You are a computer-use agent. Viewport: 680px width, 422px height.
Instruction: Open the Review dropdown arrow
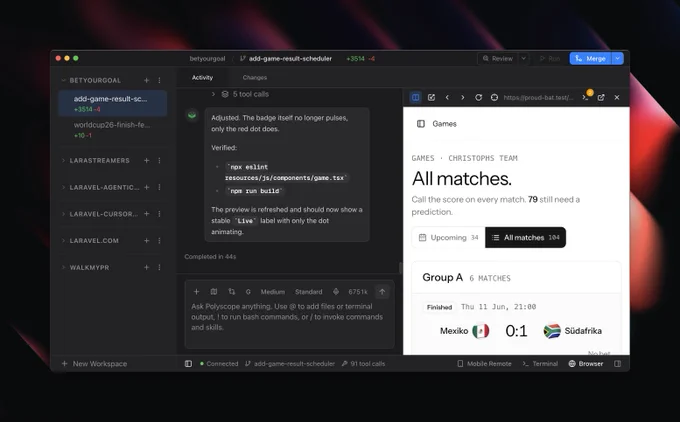pyautogui.click(x=523, y=59)
